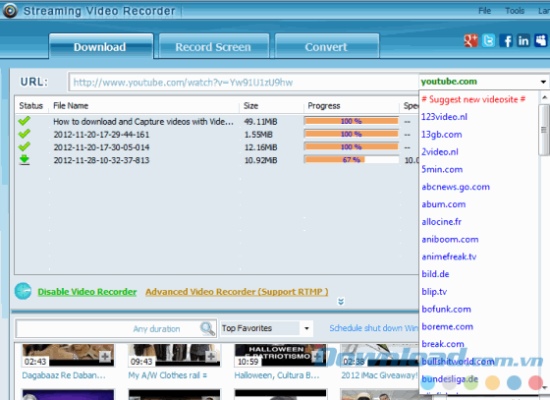Click the Streaming Video Recorder app logo

(10, 11)
